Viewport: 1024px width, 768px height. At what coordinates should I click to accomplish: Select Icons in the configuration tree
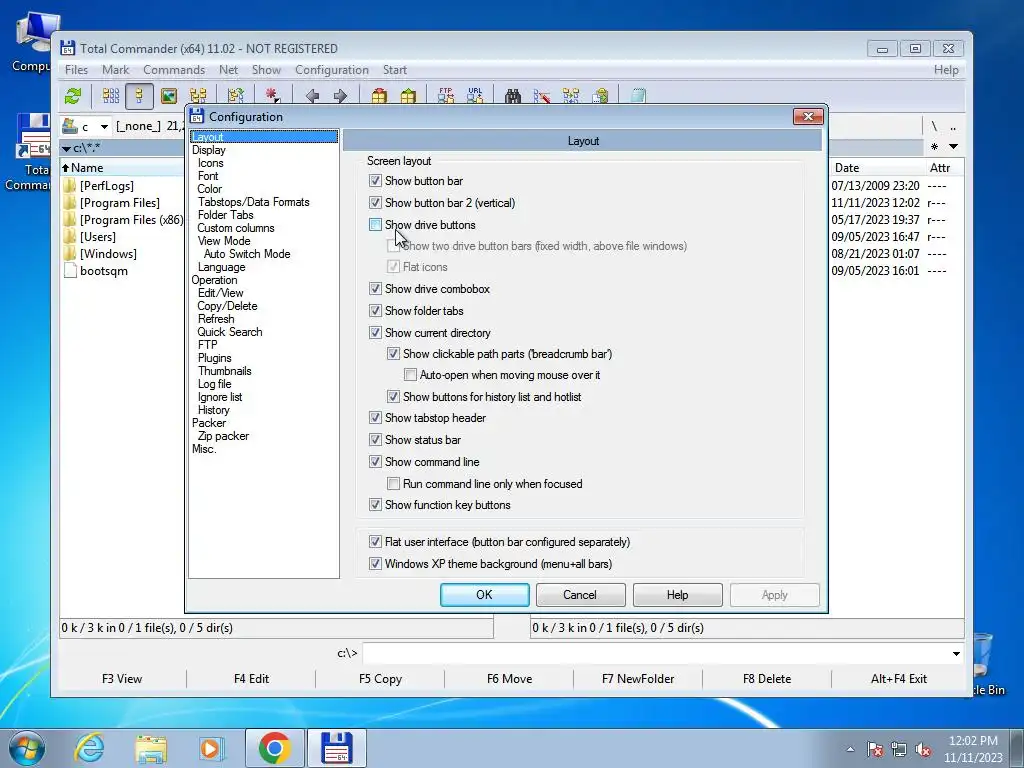[x=210, y=163]
